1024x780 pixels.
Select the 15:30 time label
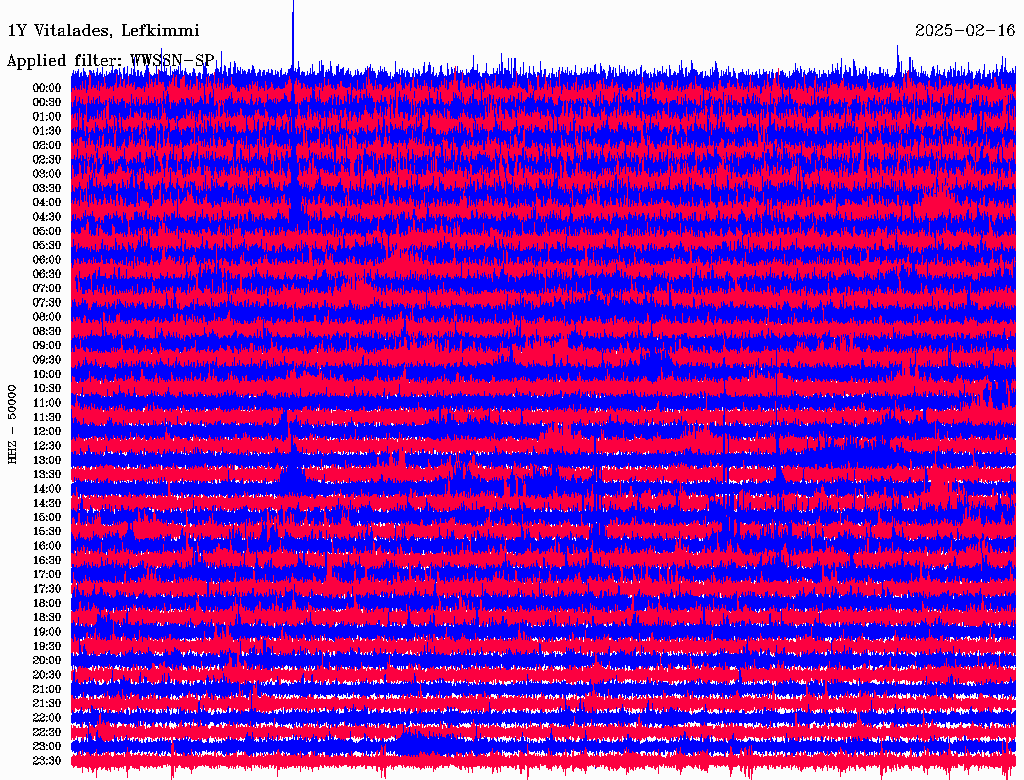[x=47, y=532]
